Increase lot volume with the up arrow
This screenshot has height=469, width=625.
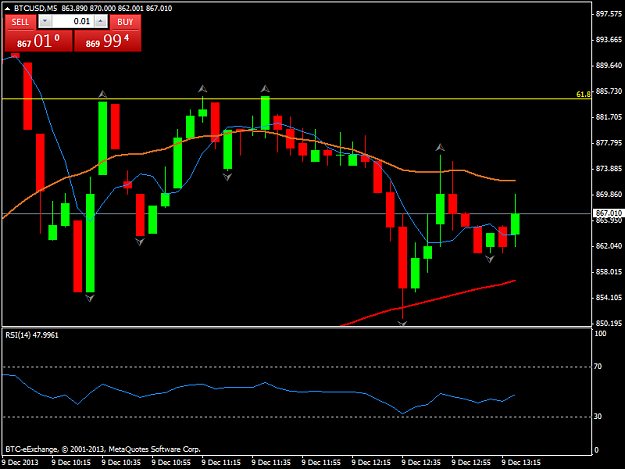coord(101,21)
